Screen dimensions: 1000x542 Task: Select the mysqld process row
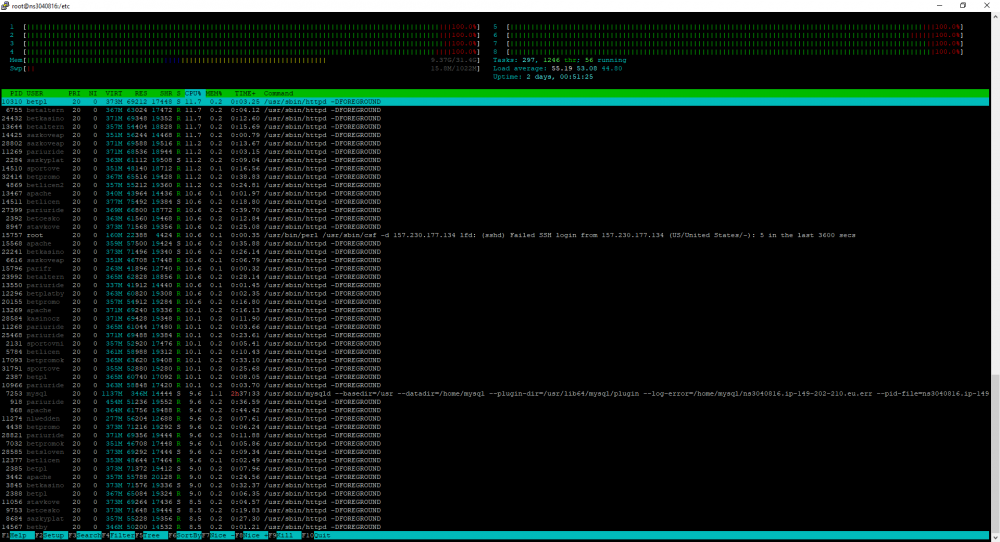click(x=495, y=393)
